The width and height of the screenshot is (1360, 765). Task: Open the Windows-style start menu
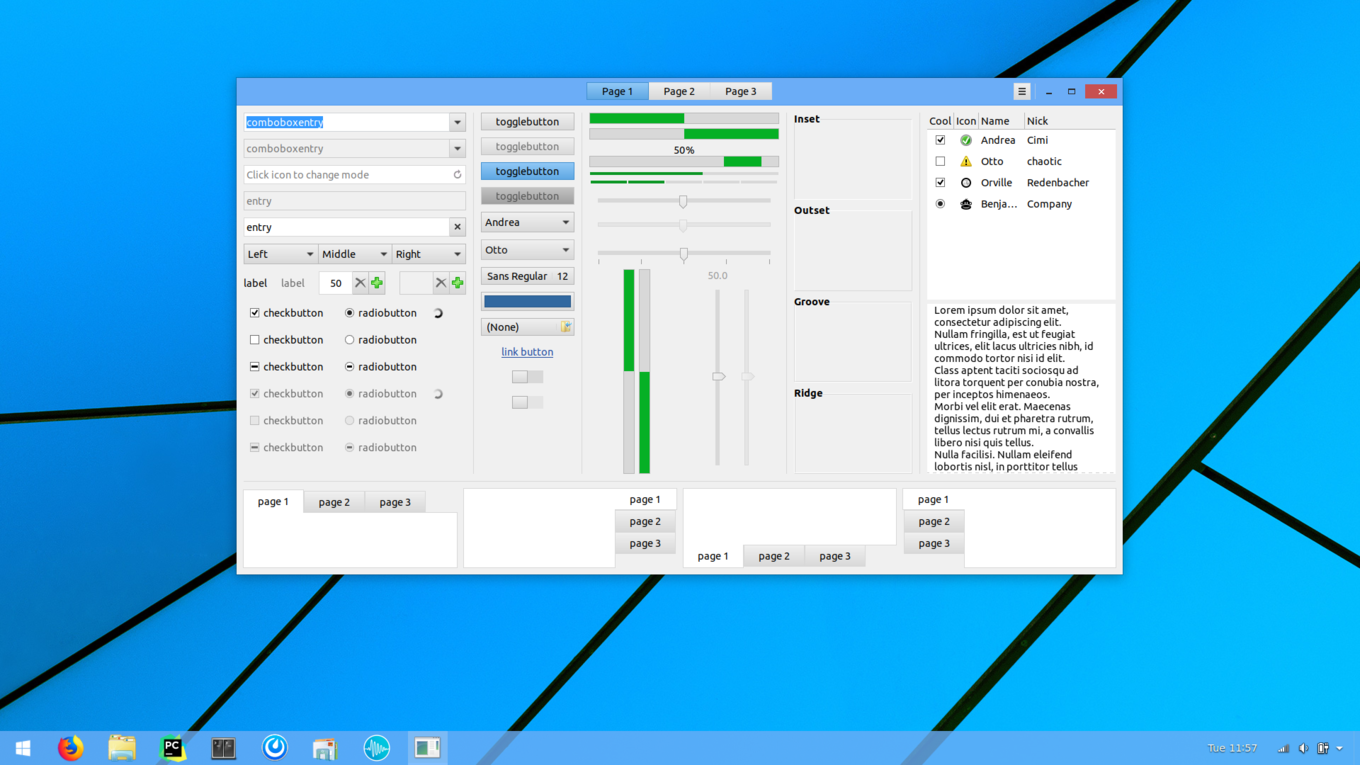click(x=23, y=748)
